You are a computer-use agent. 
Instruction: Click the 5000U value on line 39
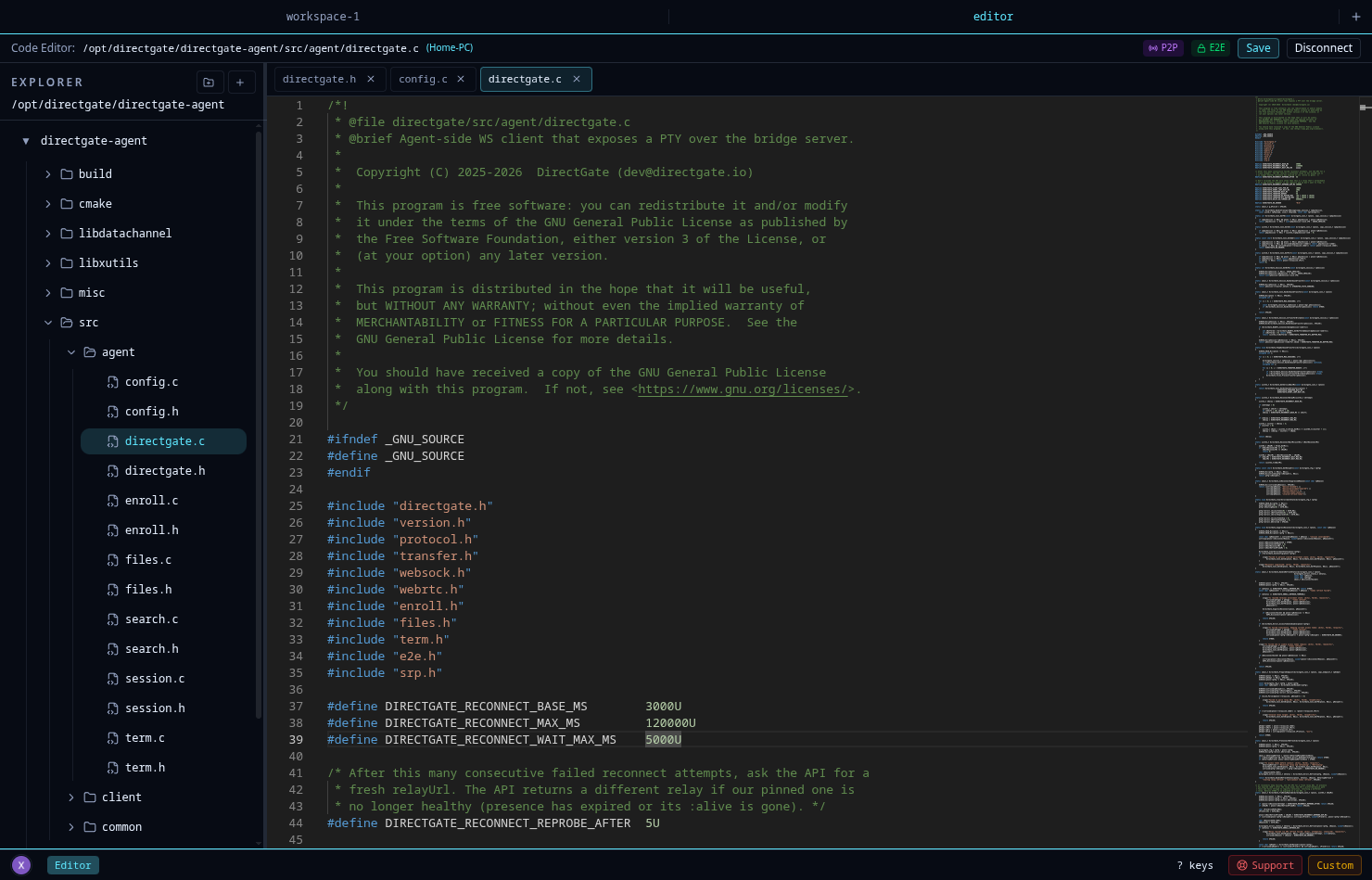point(663,740)
